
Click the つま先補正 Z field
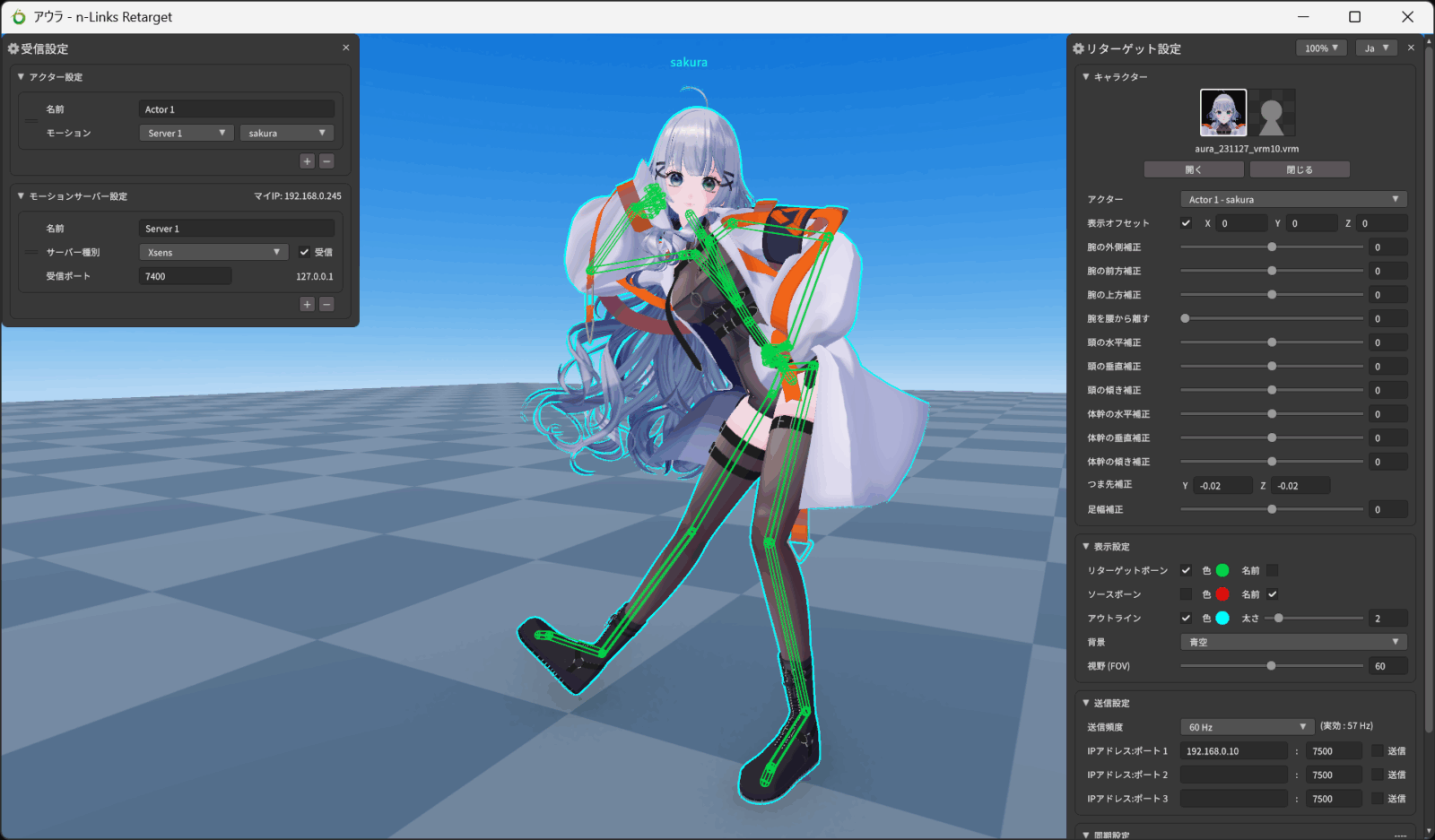(x=1301, y=486)
